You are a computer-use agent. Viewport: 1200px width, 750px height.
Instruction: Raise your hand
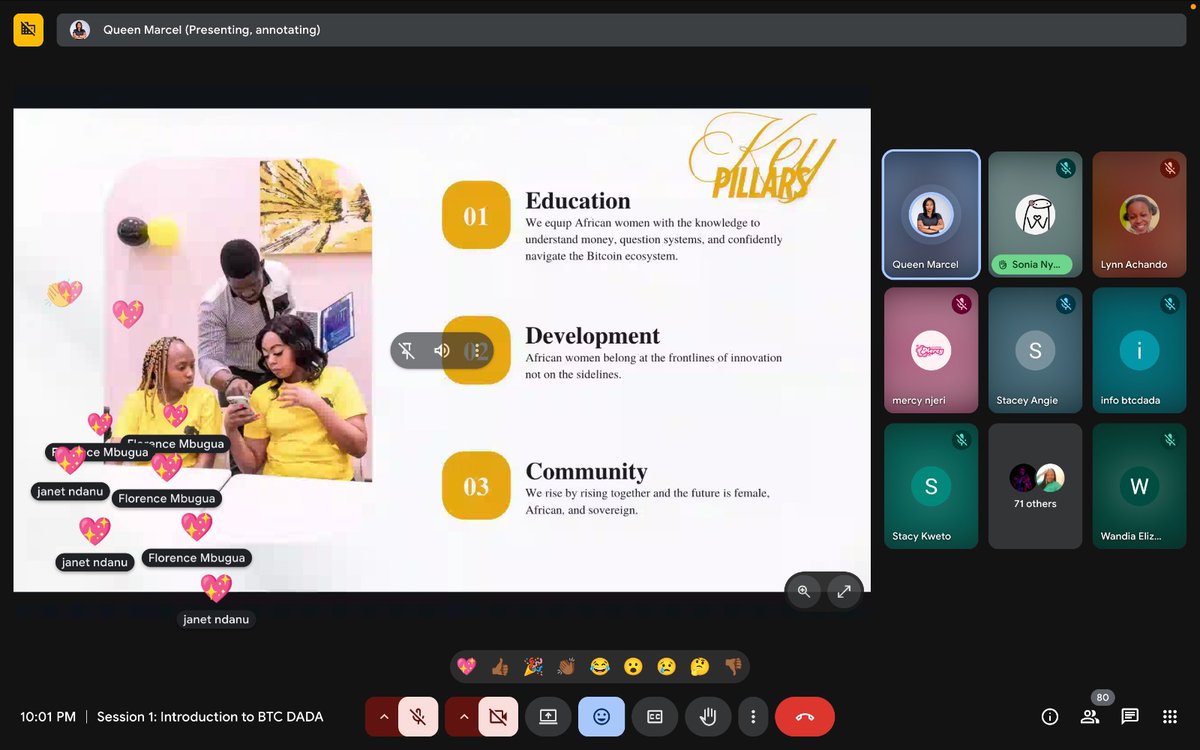(708, 716)
